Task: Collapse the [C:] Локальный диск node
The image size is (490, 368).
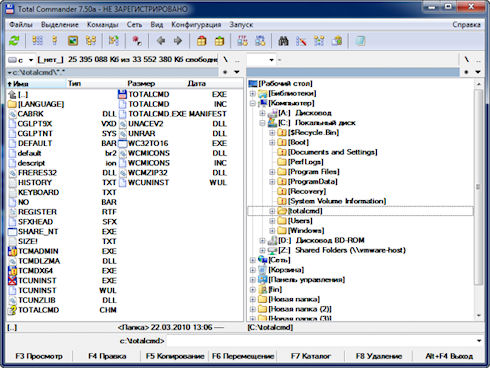Action: 263,123
